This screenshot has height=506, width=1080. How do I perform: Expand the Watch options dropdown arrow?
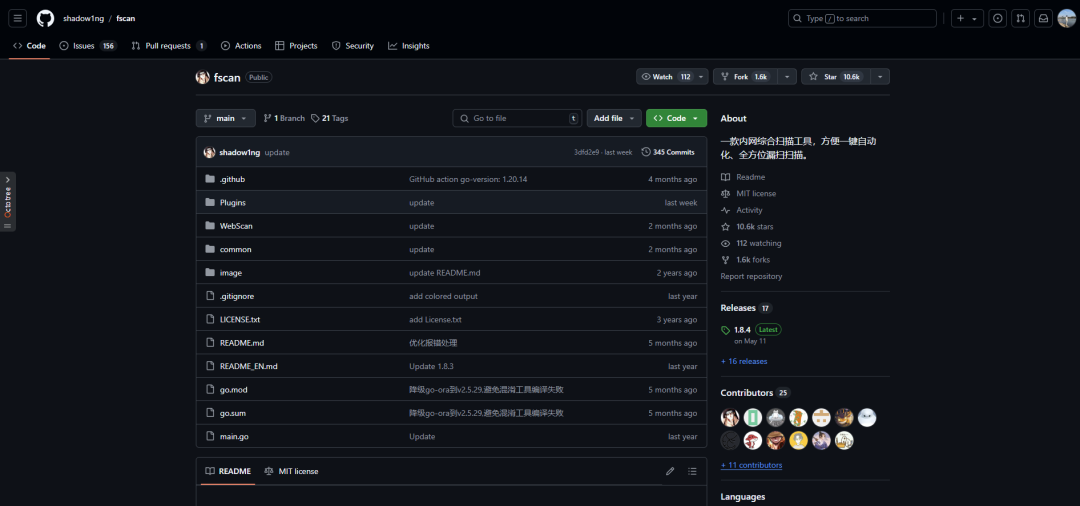[x=701, y=76]
